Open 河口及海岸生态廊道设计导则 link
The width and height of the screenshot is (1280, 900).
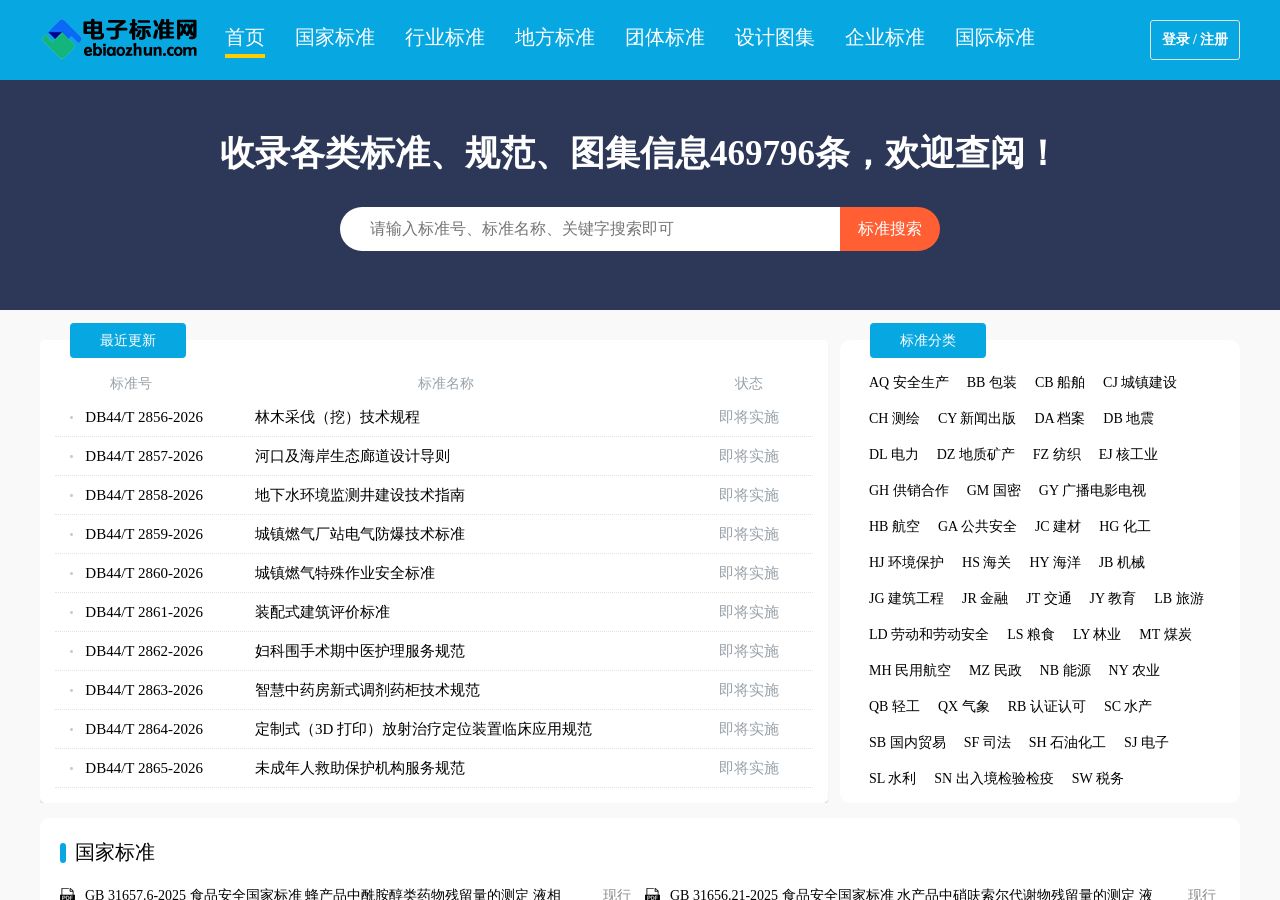click(x=352, y=456)
